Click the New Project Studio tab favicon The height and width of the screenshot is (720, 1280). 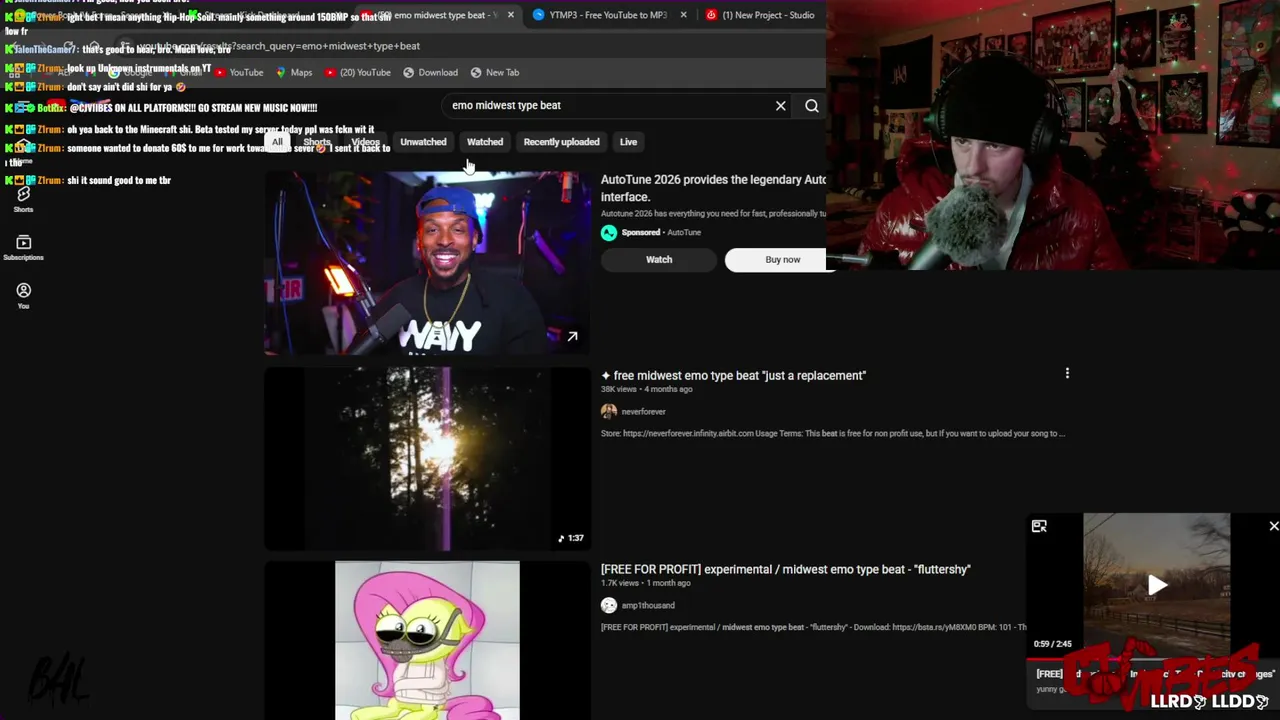[x=711, y=15]
